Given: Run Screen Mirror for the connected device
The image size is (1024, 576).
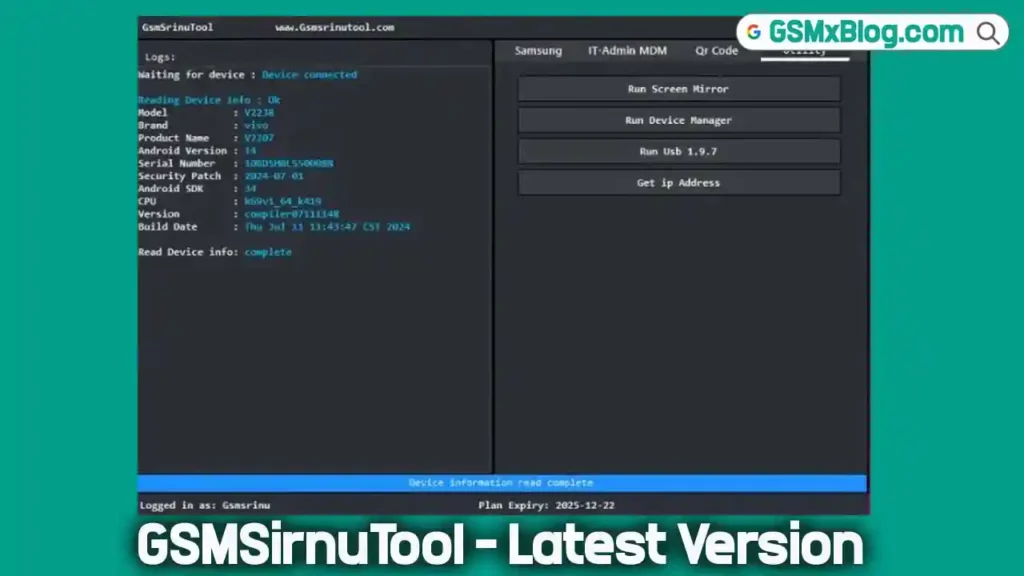Looking at the screenshot, I should click(678, 88).
